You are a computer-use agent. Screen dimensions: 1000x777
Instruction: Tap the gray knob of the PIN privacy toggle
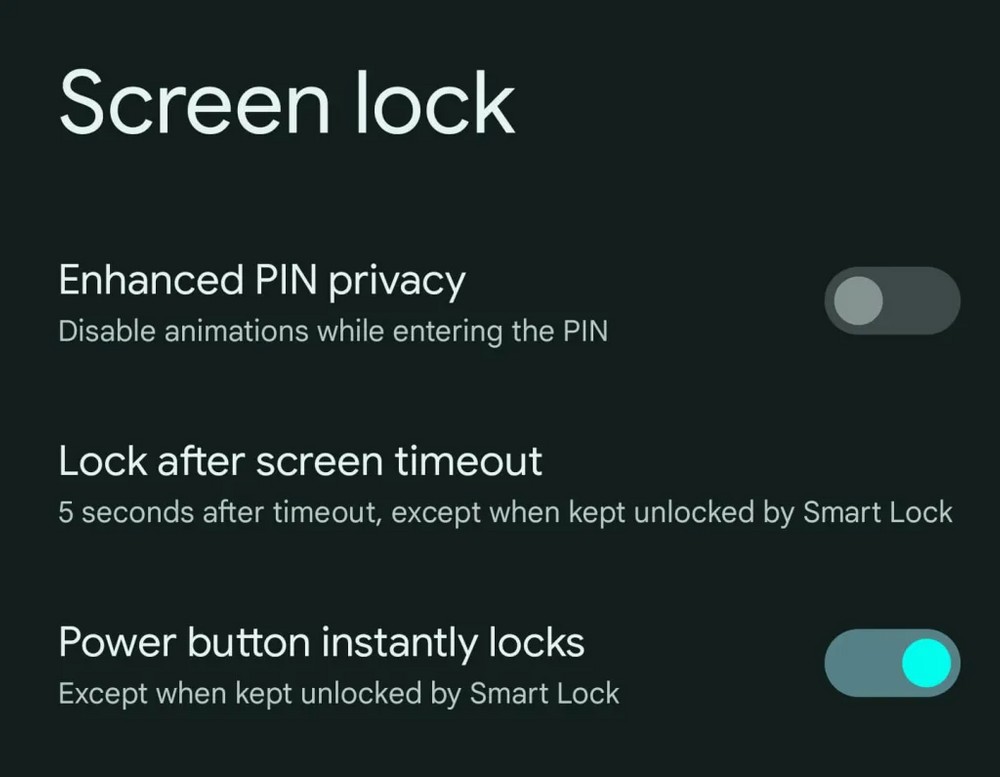[x=858, y=300]
